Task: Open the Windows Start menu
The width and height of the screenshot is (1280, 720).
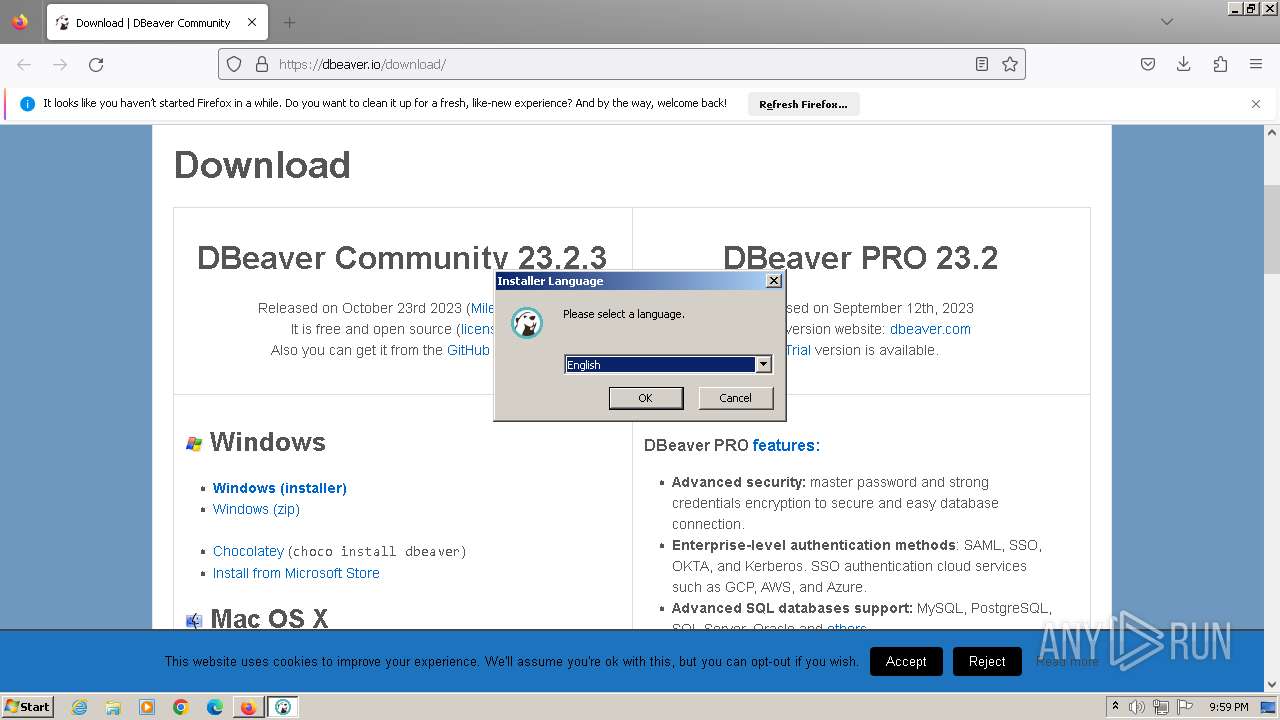Action: [x=28, y=706]
